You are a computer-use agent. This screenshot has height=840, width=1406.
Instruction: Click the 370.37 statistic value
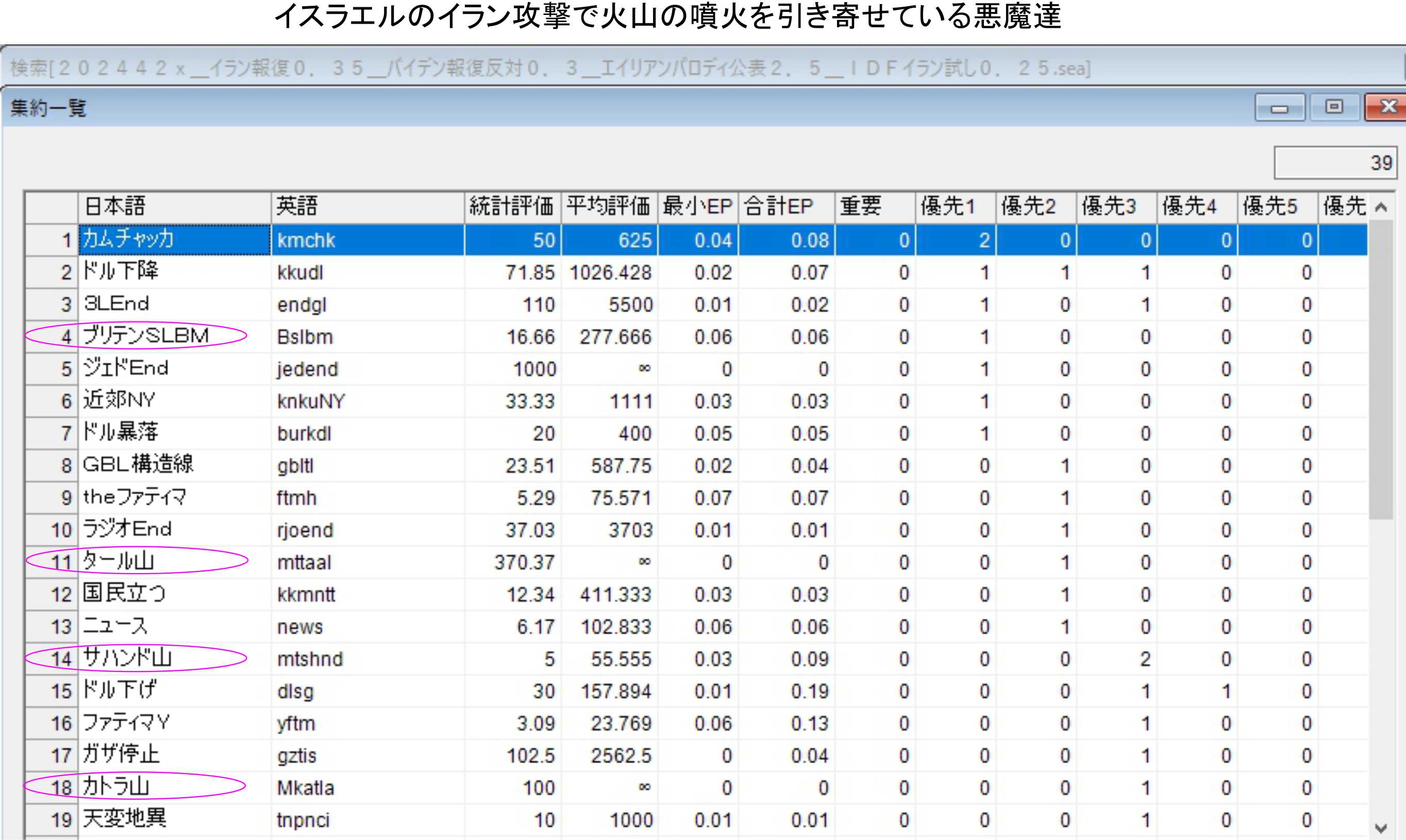(x=513, y=563)
